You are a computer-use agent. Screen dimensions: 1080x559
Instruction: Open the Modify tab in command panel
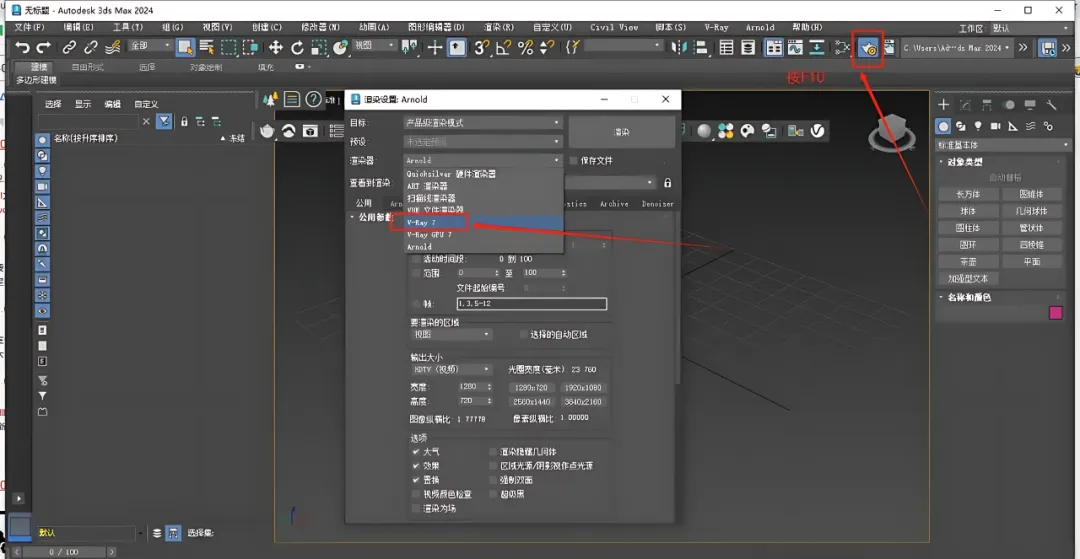coord(965,105)
